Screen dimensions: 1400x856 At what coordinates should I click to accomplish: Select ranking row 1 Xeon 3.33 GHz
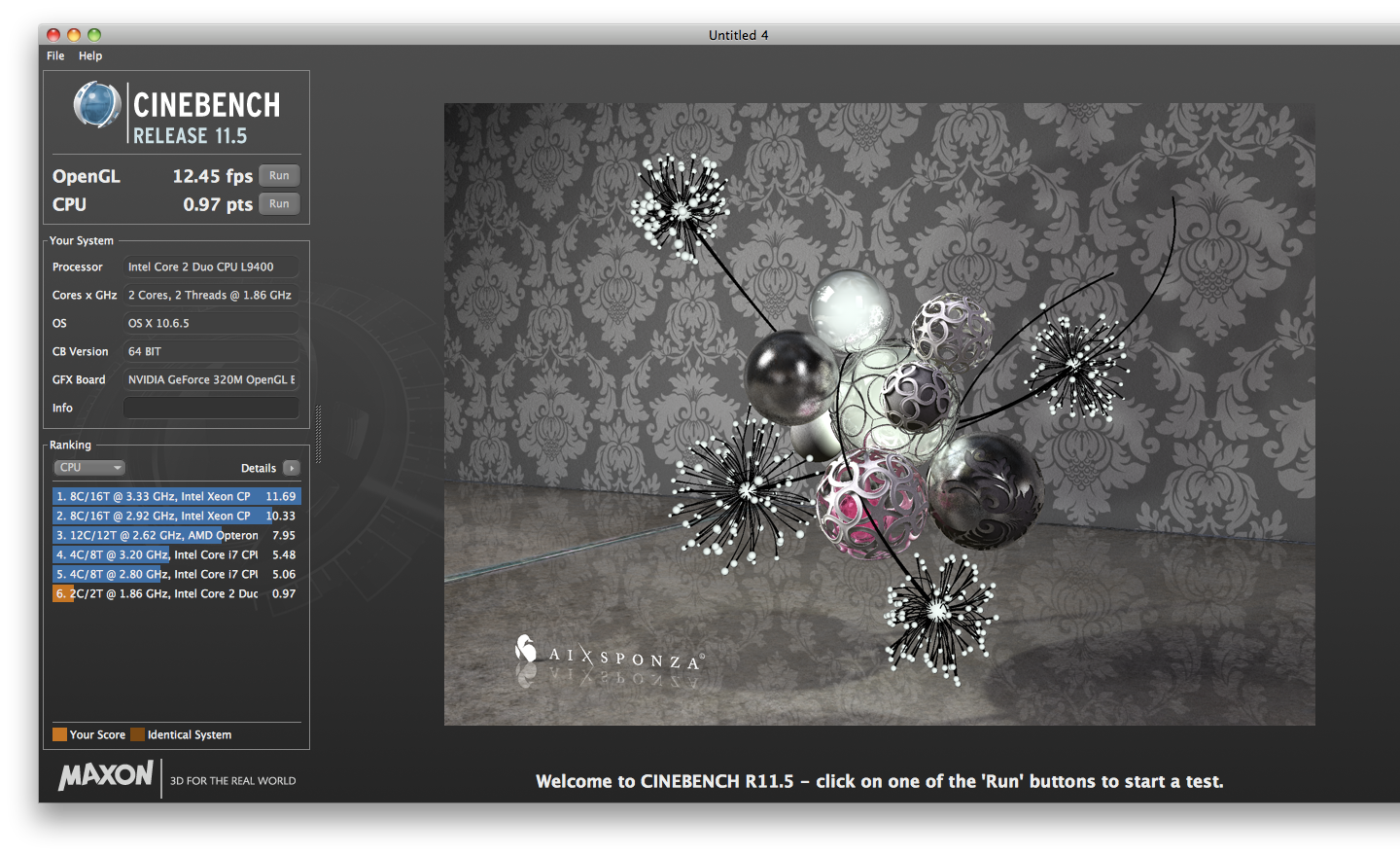click(177, 496)
